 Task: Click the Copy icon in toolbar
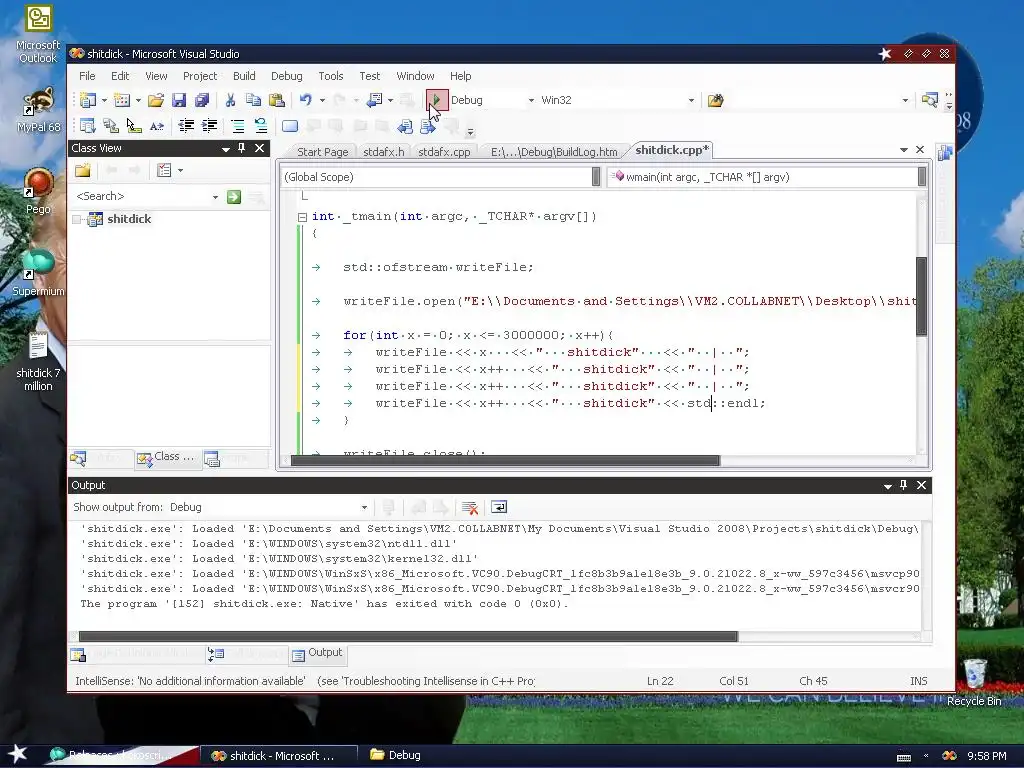tap(253, 101)
